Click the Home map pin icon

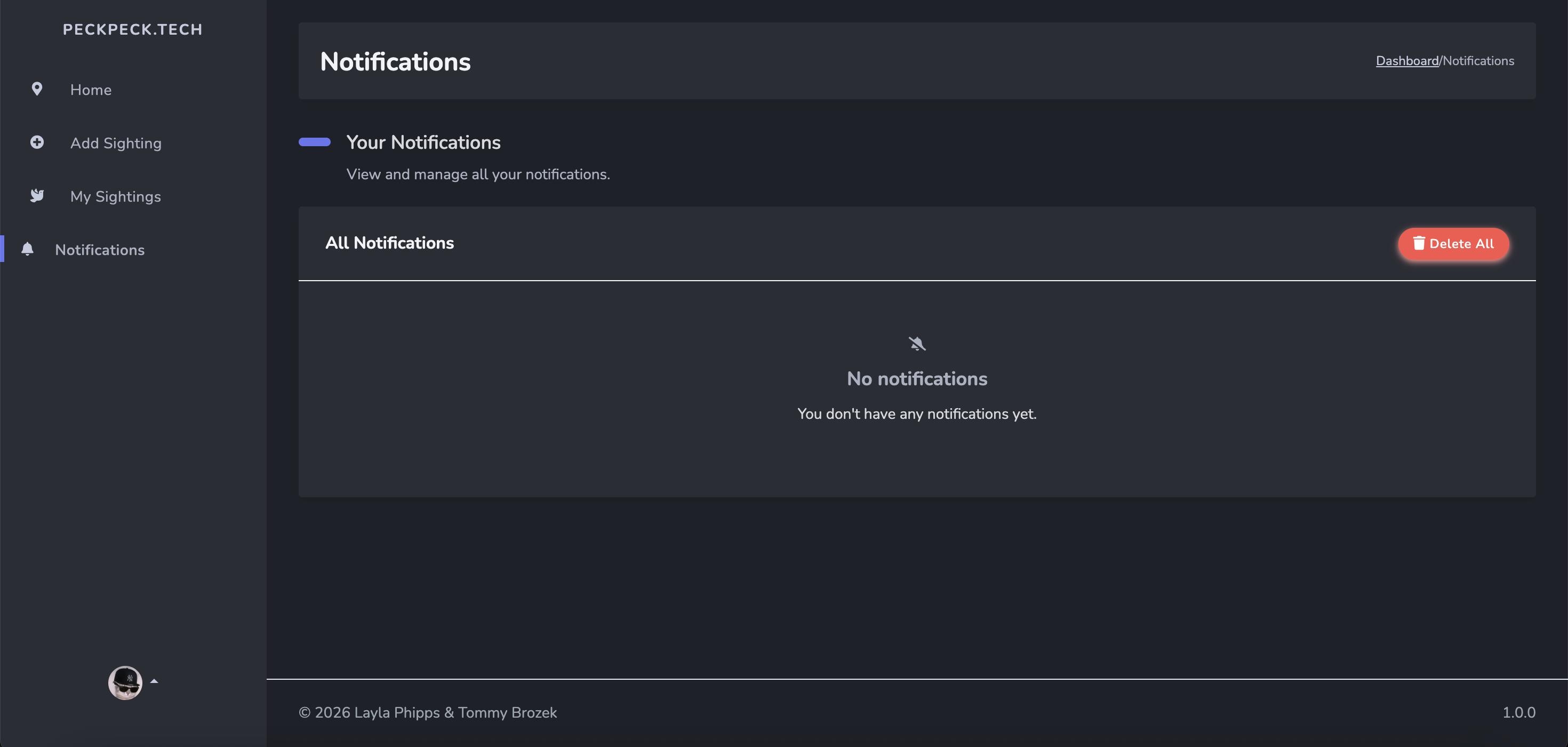click(x=36, y=90)
